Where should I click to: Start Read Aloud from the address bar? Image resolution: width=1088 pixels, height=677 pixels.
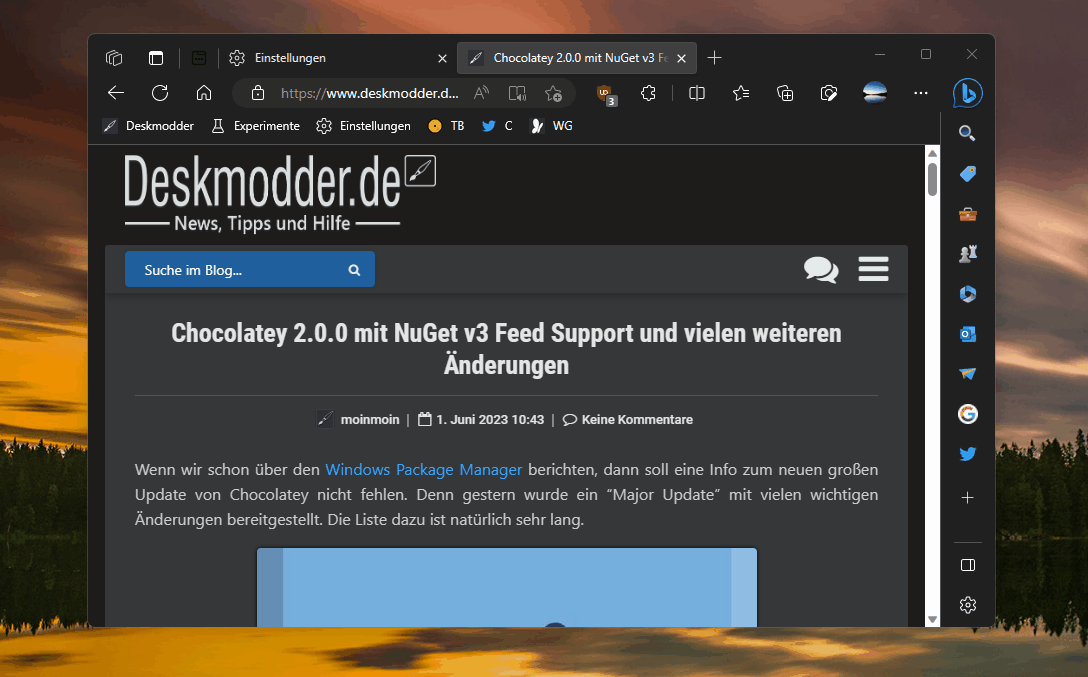click(481, 93)
